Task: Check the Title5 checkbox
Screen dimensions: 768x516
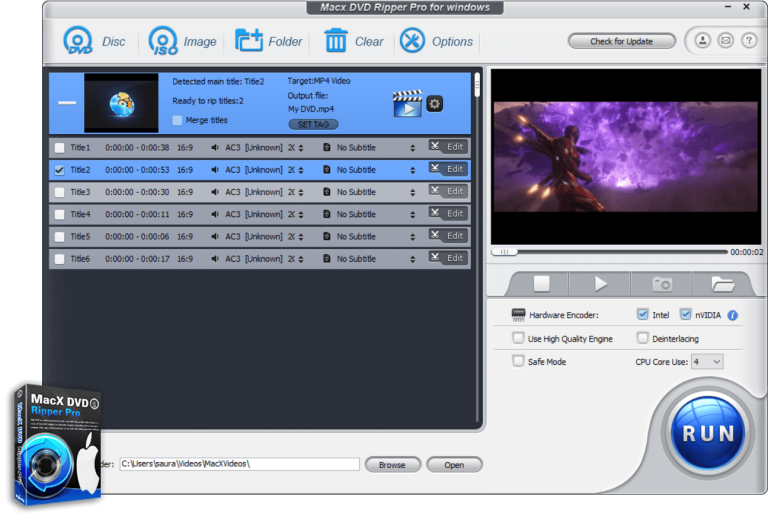Action: (59, 236)
